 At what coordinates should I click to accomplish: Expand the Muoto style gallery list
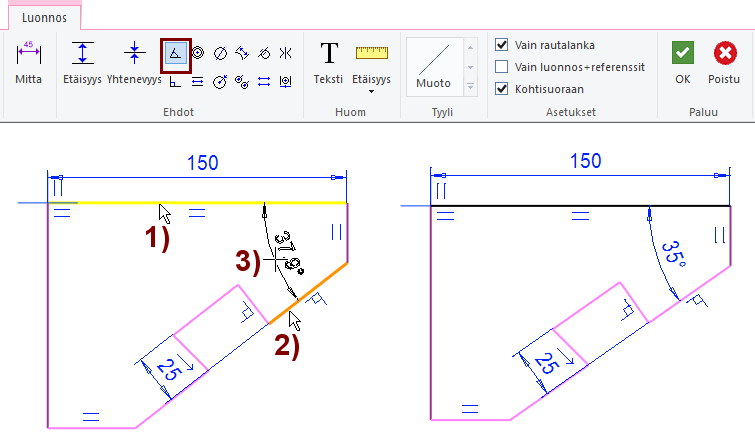pyautogui.click(x=470, y=87)
